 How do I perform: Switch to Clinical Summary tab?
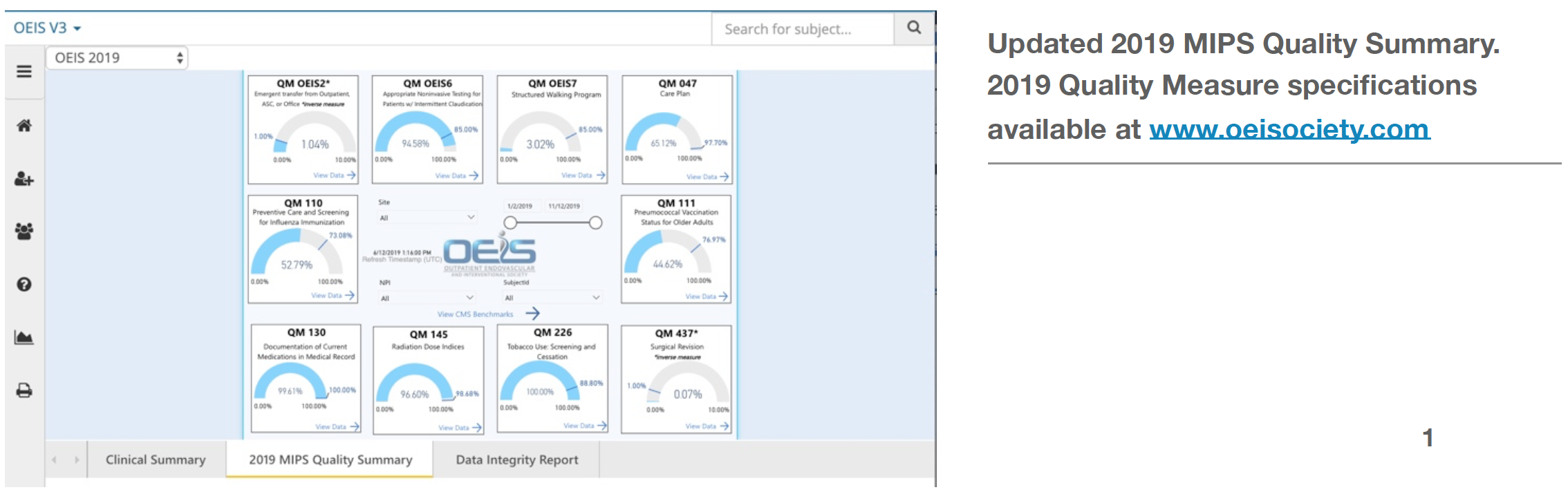[156, 460]
